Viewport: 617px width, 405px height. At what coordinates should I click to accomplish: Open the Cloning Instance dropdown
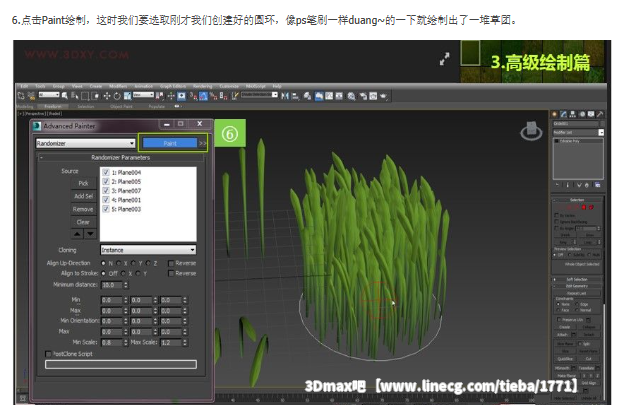(x=149, y=249)
